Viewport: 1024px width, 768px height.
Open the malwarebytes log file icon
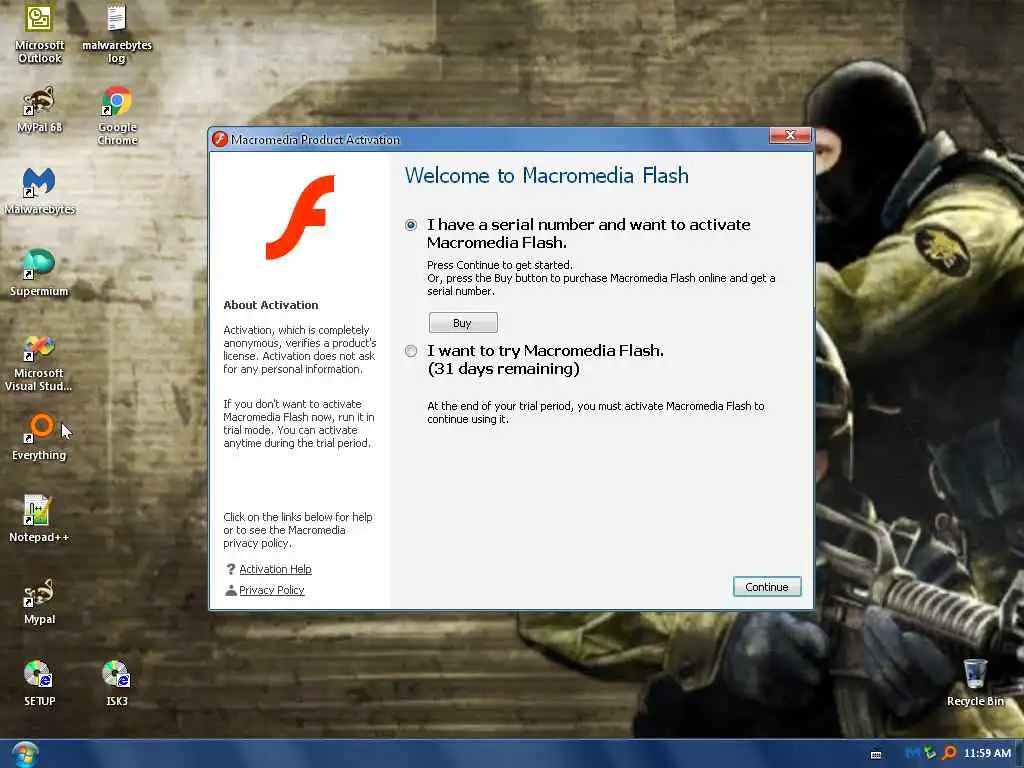click(x=117, y=33)
